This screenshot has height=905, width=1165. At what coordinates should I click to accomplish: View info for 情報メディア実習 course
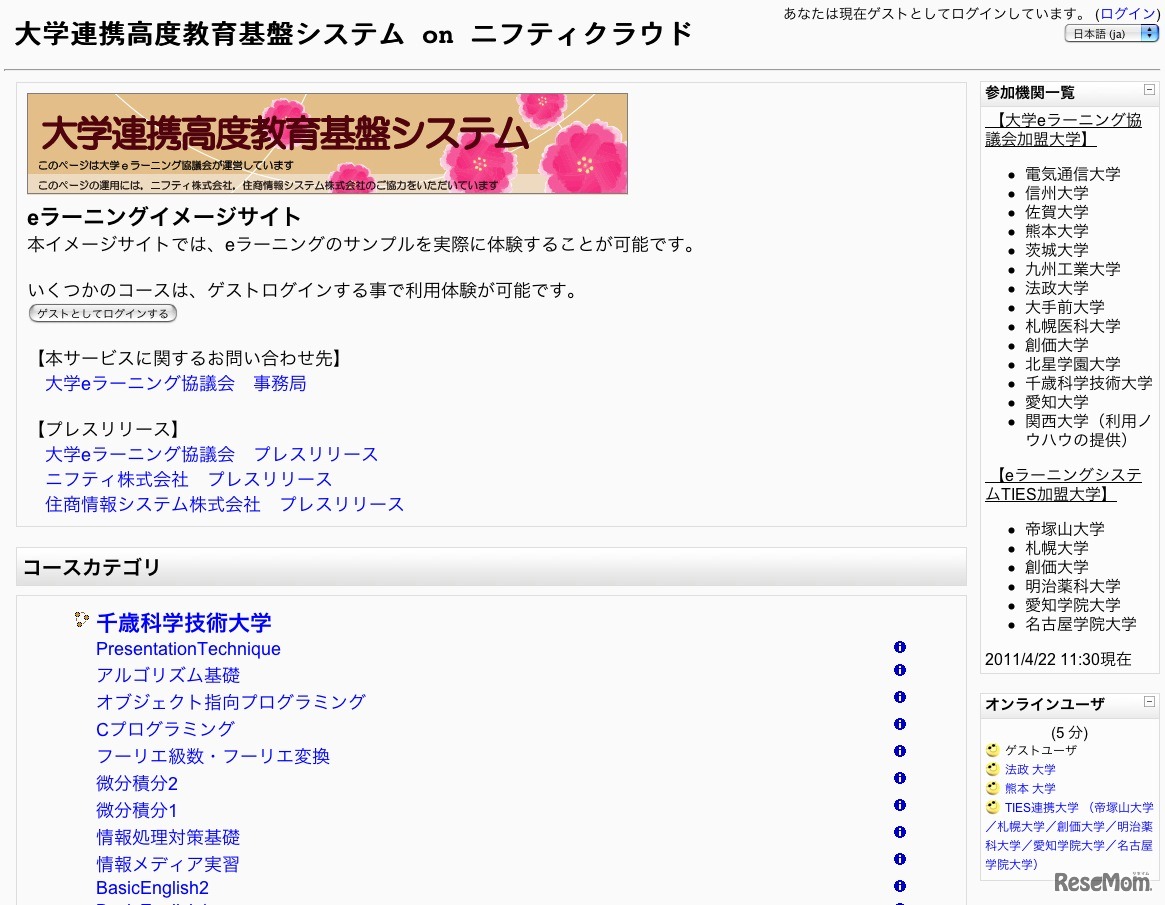[899, 859]
